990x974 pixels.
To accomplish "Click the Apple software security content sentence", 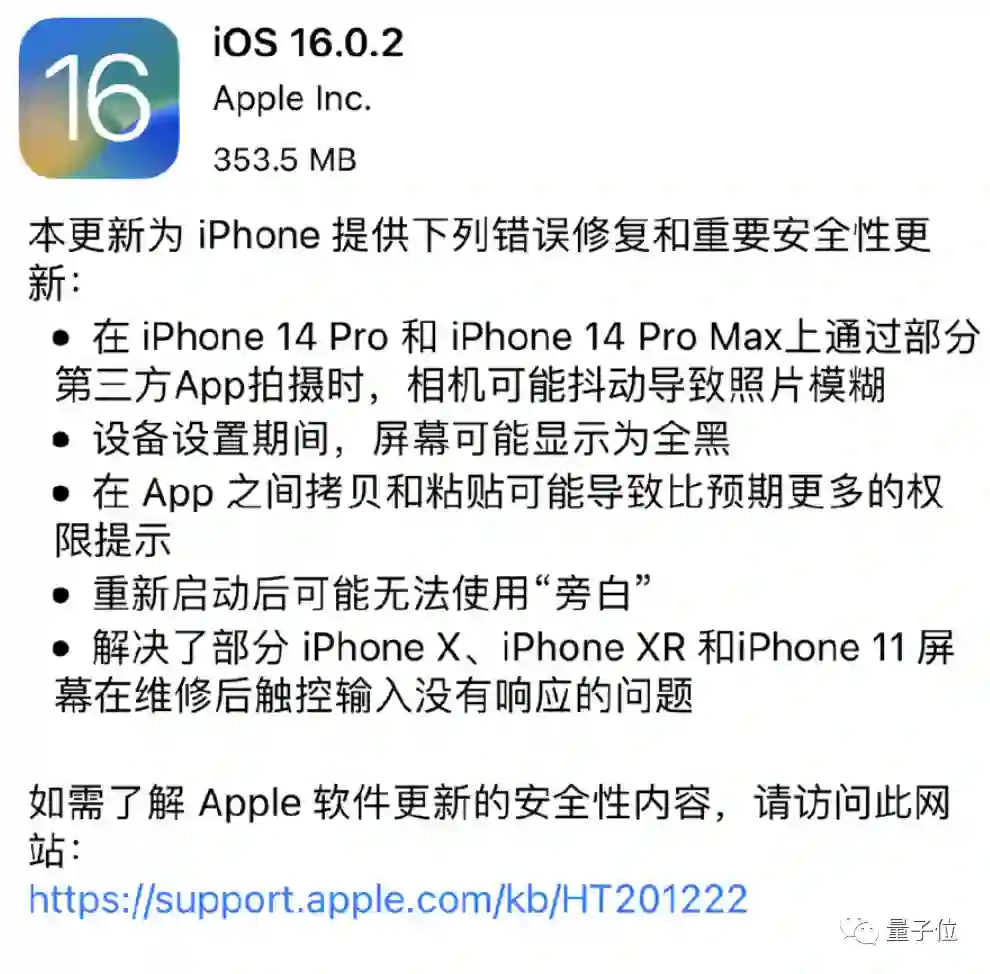I will click(x=489, y=826).
